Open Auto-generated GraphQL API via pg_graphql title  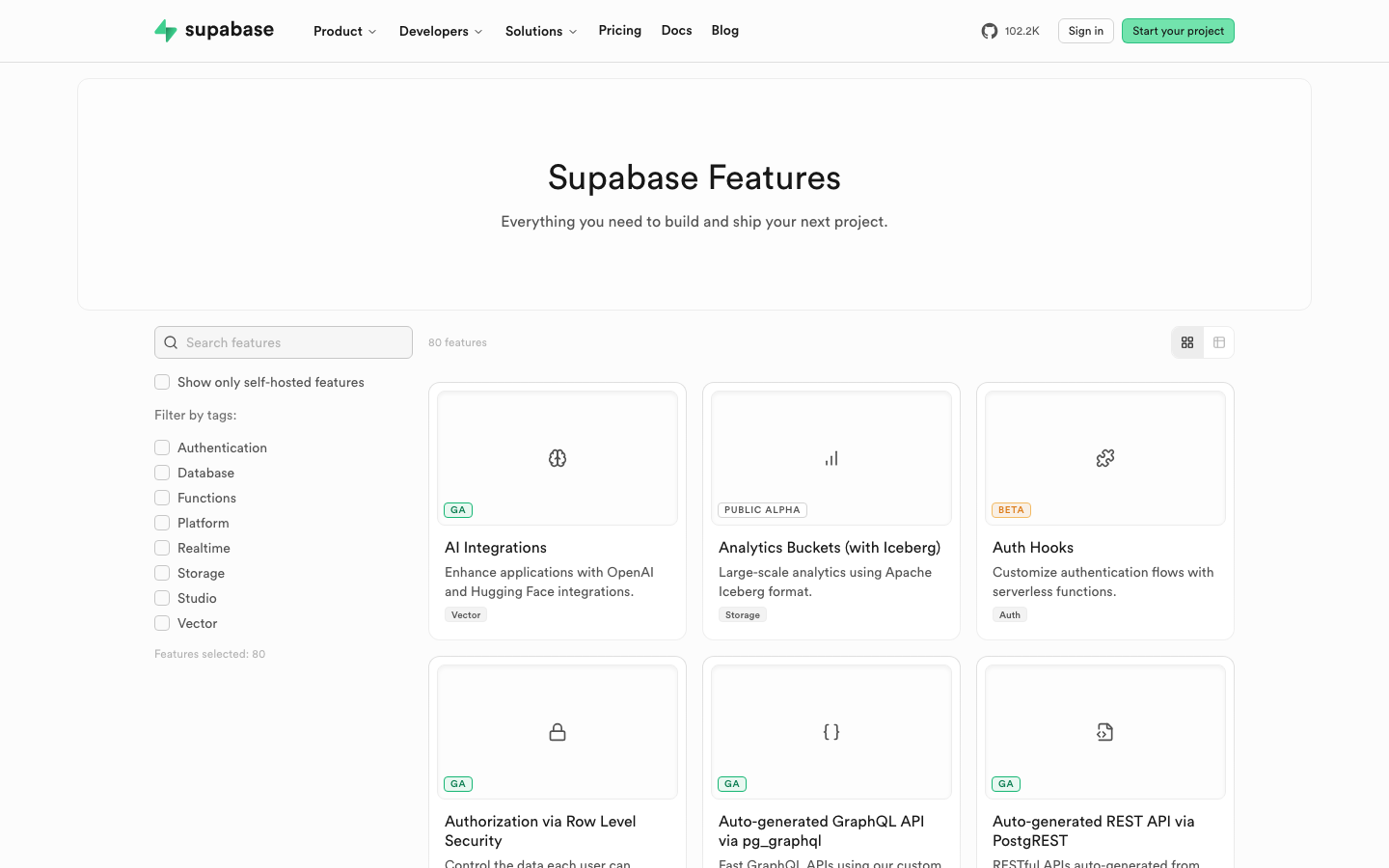click(x=821, y=830)
